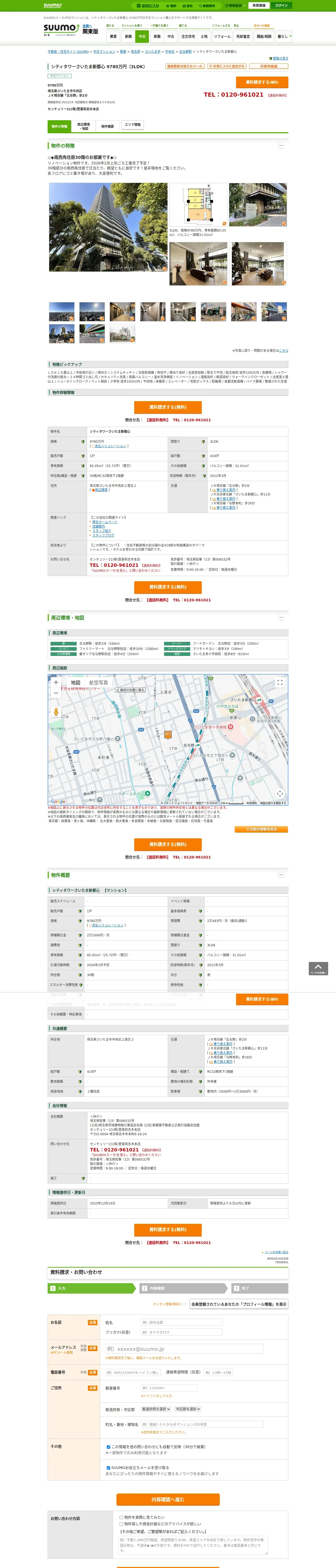
Task: Click the ログイン button in header
Action: point(281,5)
